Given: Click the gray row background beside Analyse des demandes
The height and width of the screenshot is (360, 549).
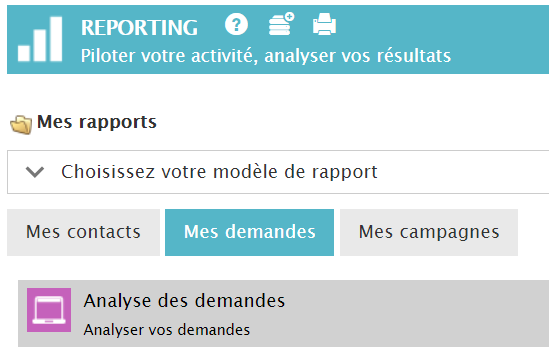Looking at the screenshot, I should click(x=420, y=313).
